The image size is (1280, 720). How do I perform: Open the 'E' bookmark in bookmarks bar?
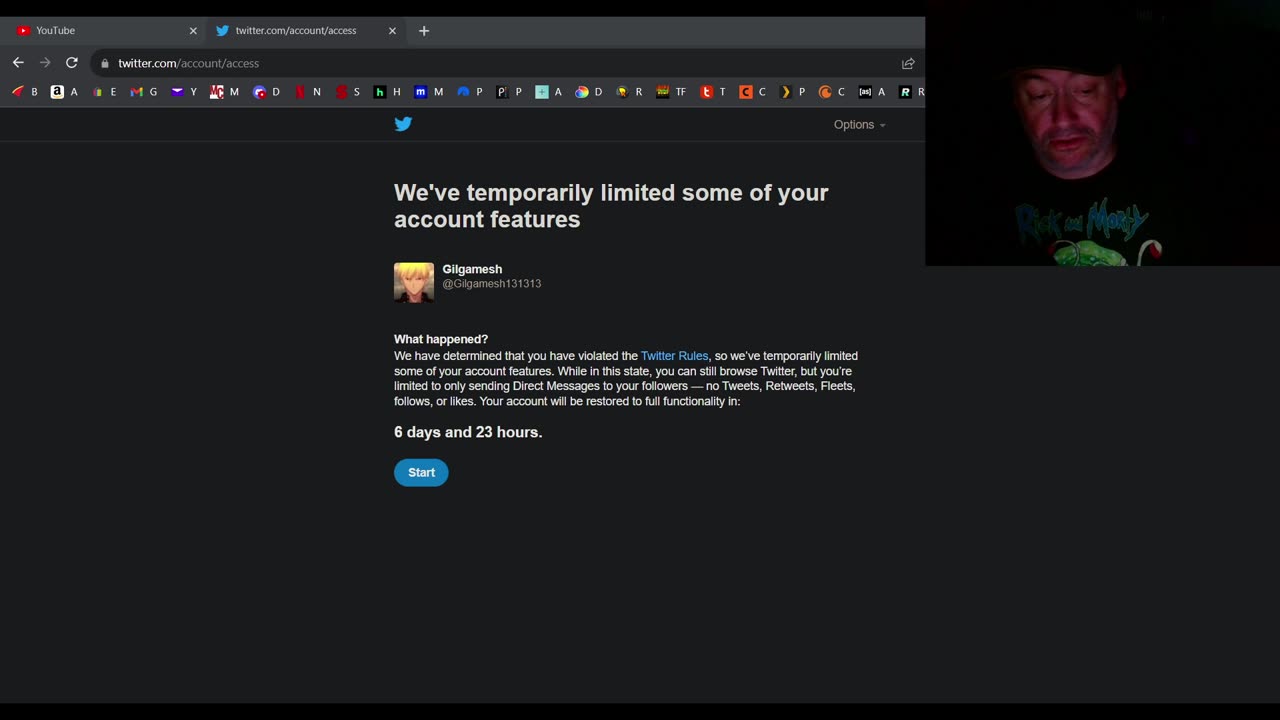coord(104,92)
